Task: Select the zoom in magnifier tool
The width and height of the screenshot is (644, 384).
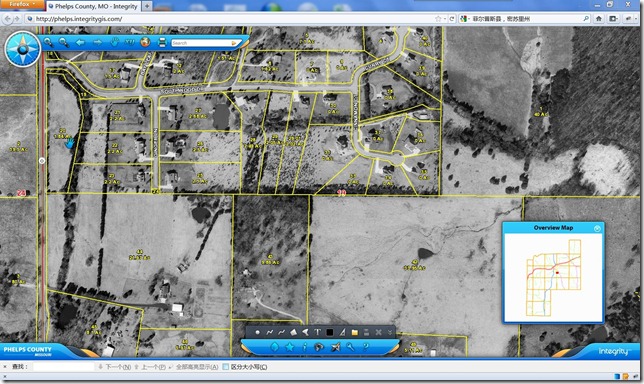Action: point(48,42)
